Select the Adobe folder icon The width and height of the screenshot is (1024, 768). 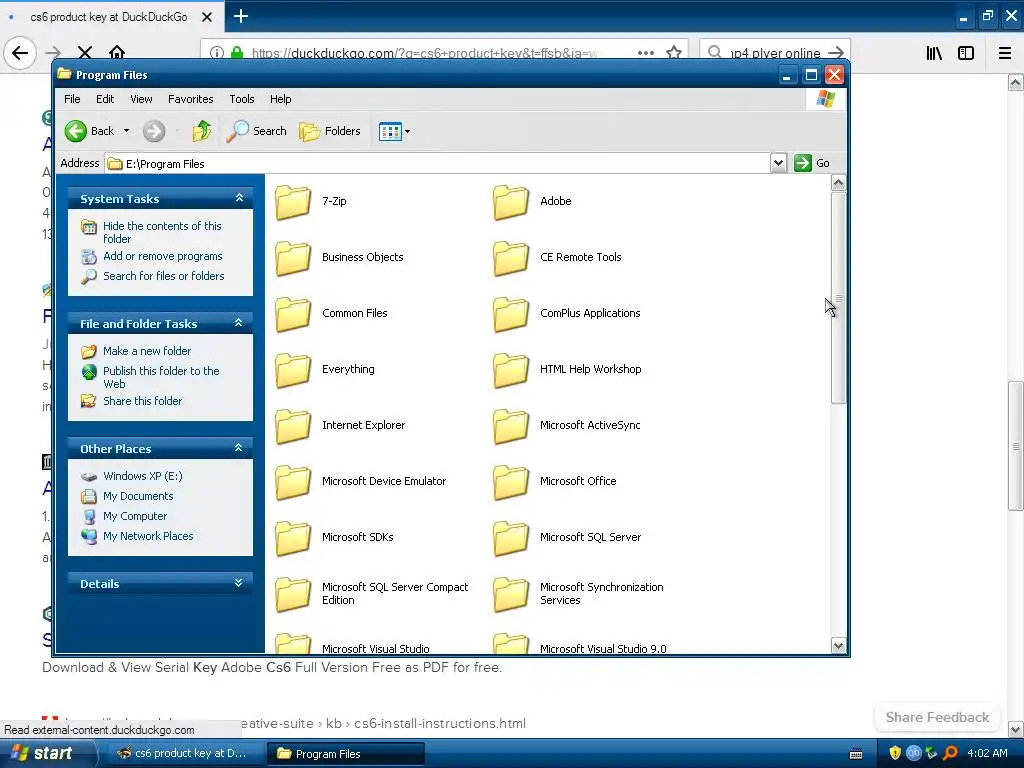pyautogui.click(x=511, y=202)
